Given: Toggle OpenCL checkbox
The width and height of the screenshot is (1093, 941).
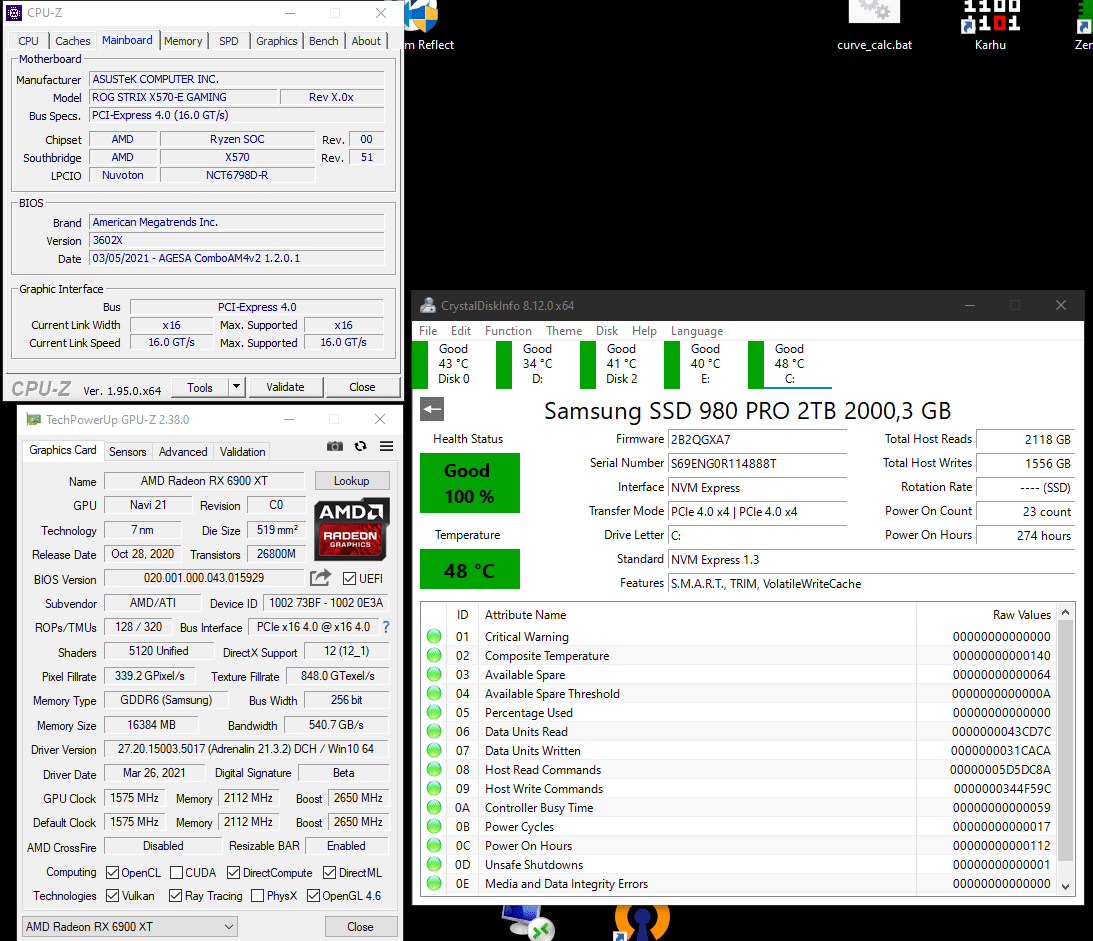Looking at the screenshot, I should click(x=112, y=873).
